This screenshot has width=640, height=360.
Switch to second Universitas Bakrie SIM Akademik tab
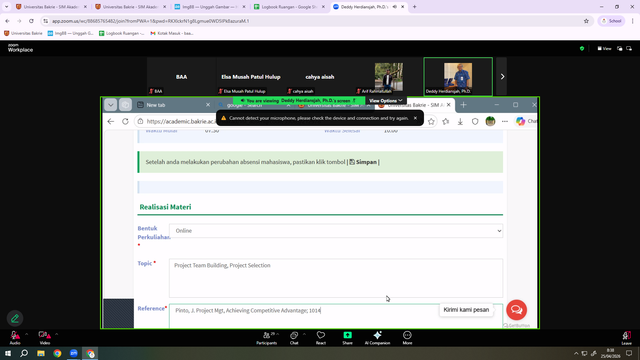130,7
